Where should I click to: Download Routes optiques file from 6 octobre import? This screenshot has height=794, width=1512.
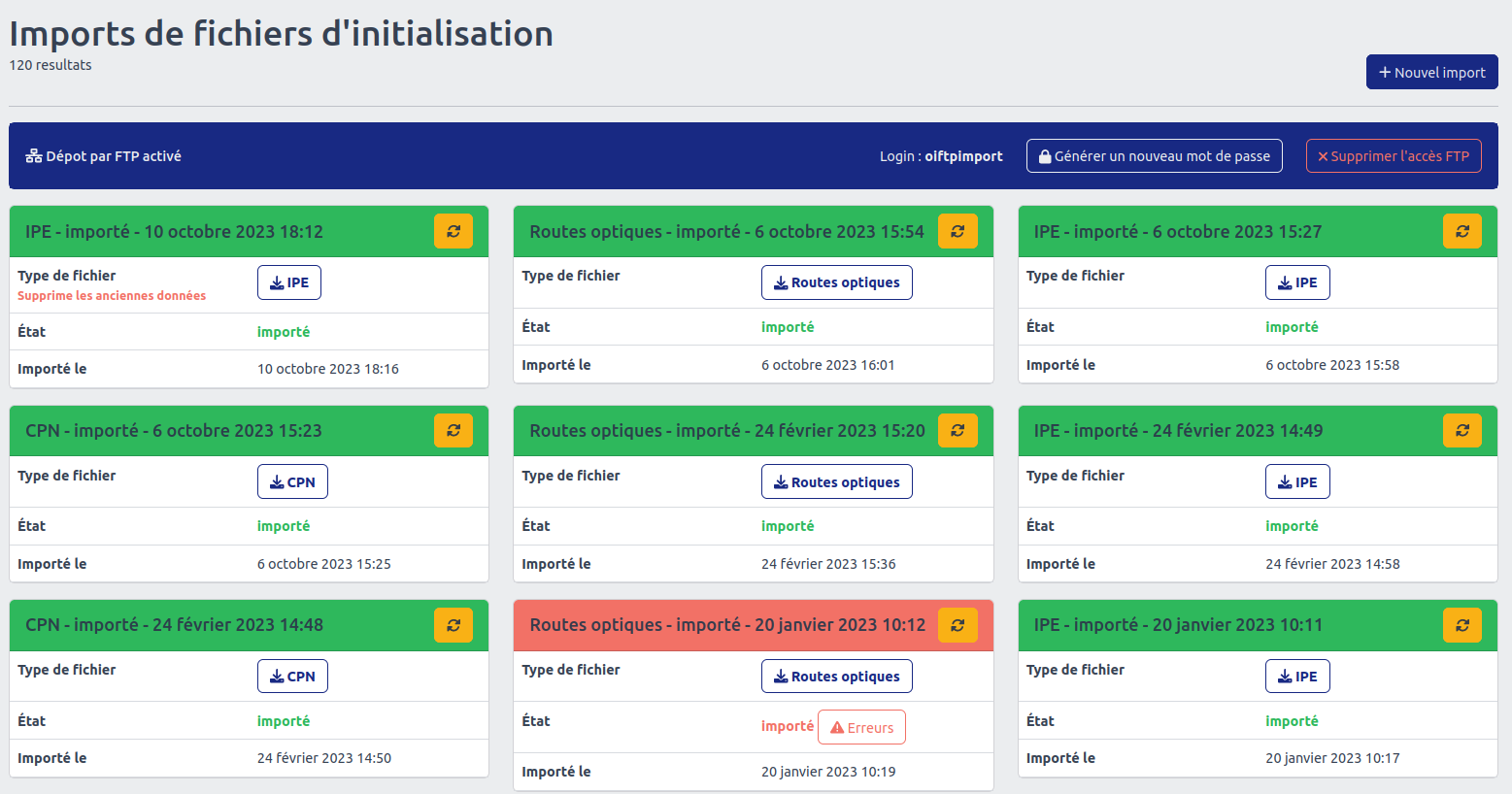[x=836, y=282]
